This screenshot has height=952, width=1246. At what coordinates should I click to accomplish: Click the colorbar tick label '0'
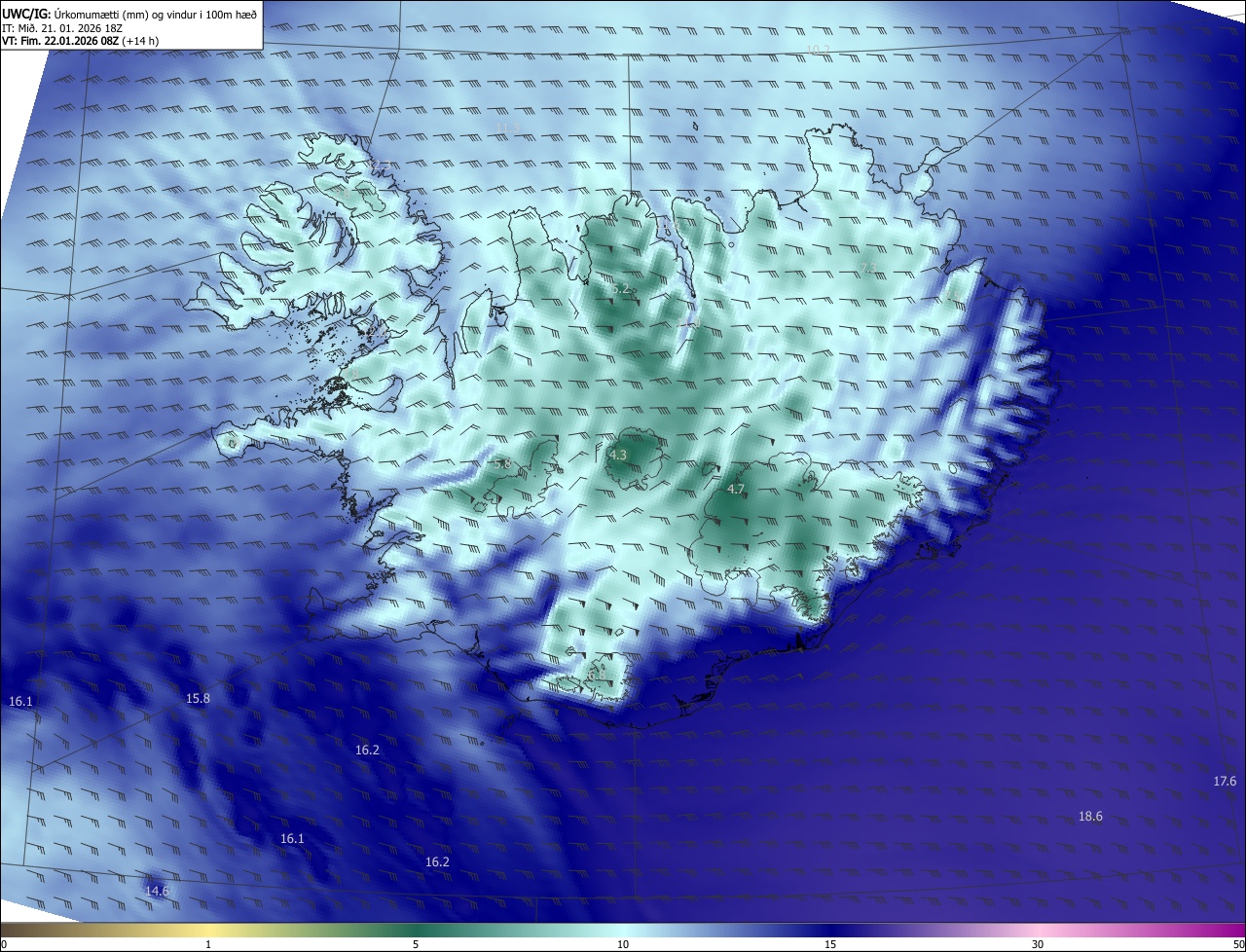4,944
